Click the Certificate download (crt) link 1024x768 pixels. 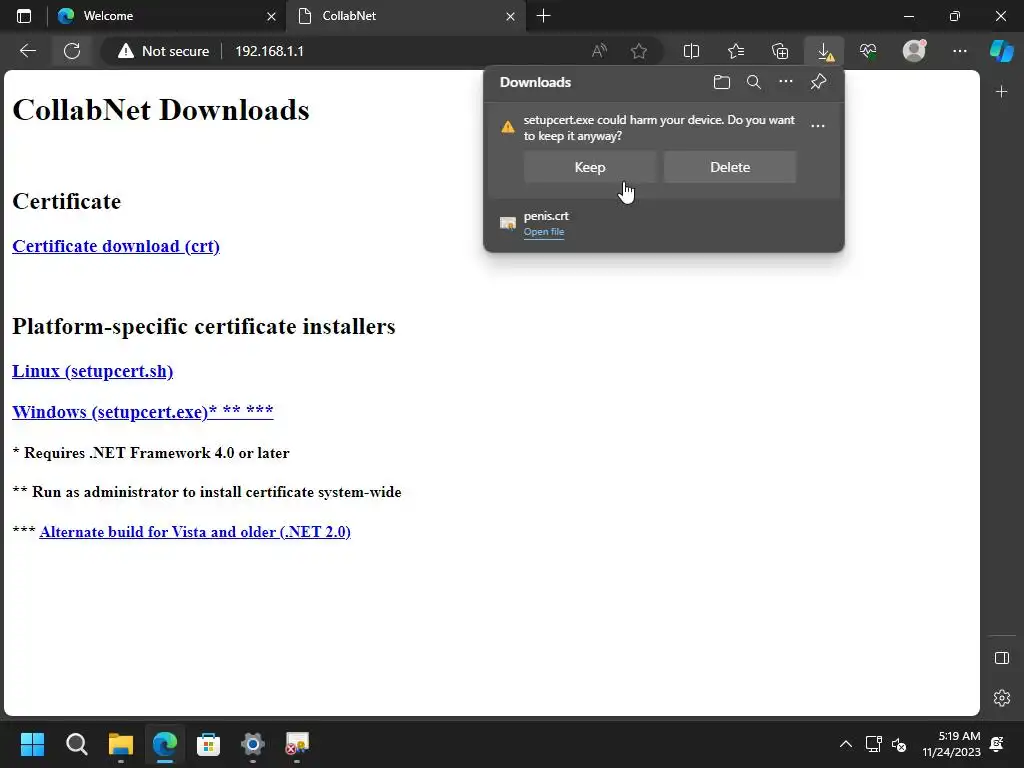coord(116,246)
